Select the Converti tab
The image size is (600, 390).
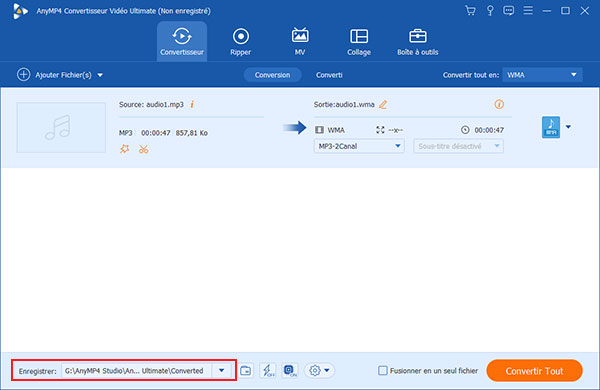329,75
